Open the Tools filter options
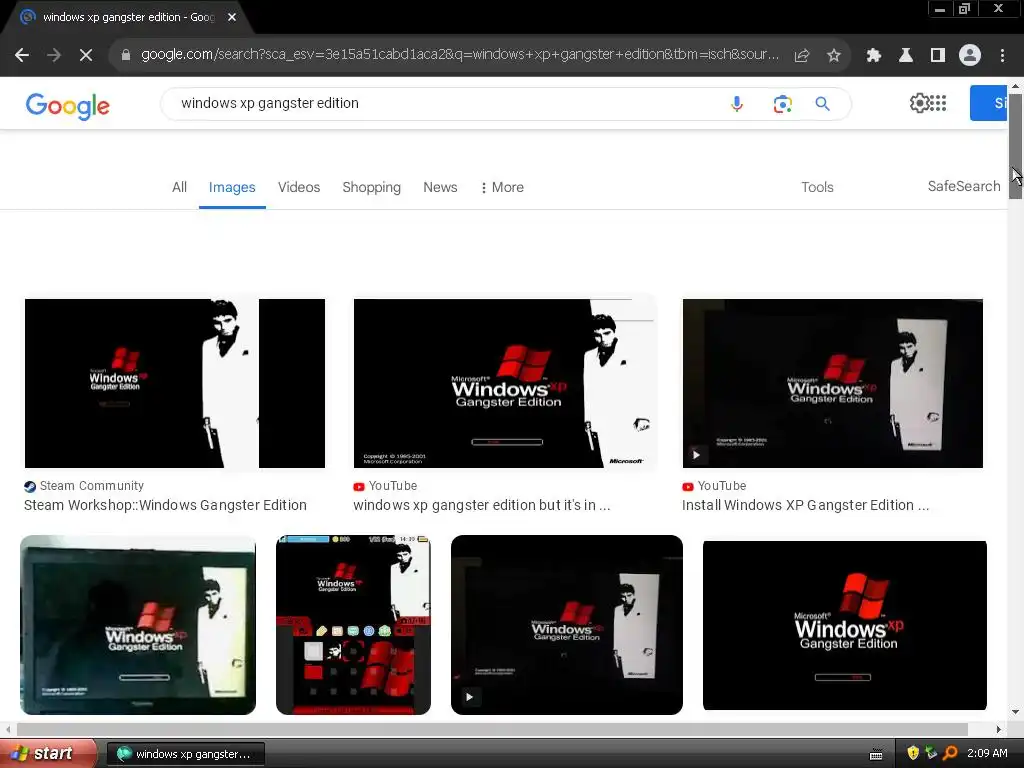1024x768 pixels. click(x=817, y=187)
